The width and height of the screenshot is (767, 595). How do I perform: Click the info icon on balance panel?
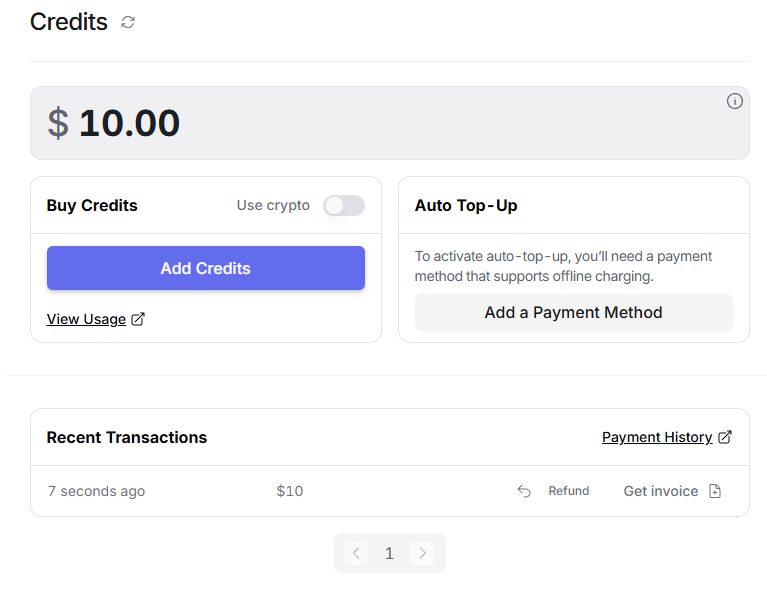[735, 101]
